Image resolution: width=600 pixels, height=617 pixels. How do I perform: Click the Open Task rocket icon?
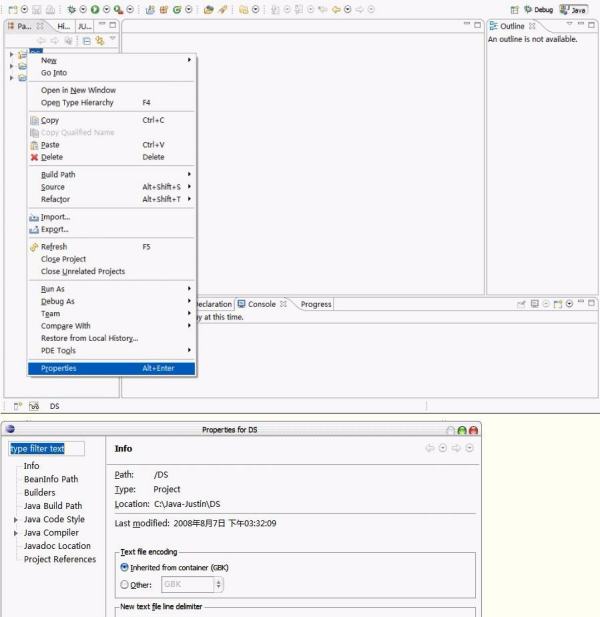point(223,9)
